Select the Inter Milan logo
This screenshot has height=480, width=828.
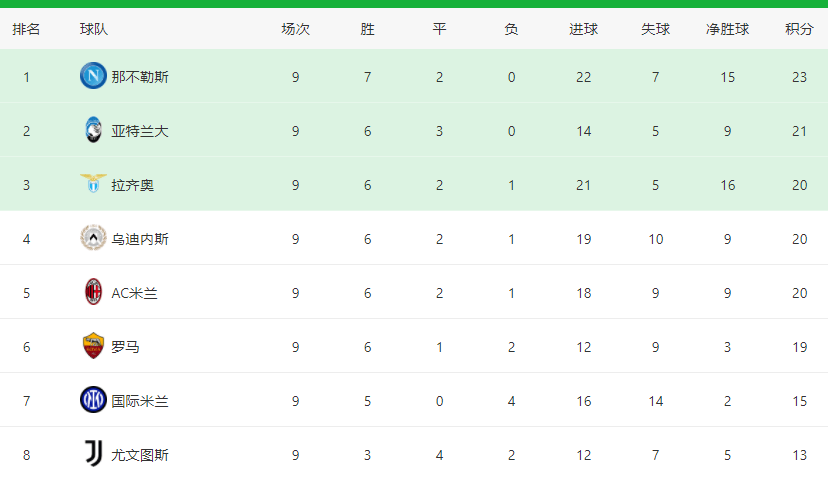[x=93, y=399]
